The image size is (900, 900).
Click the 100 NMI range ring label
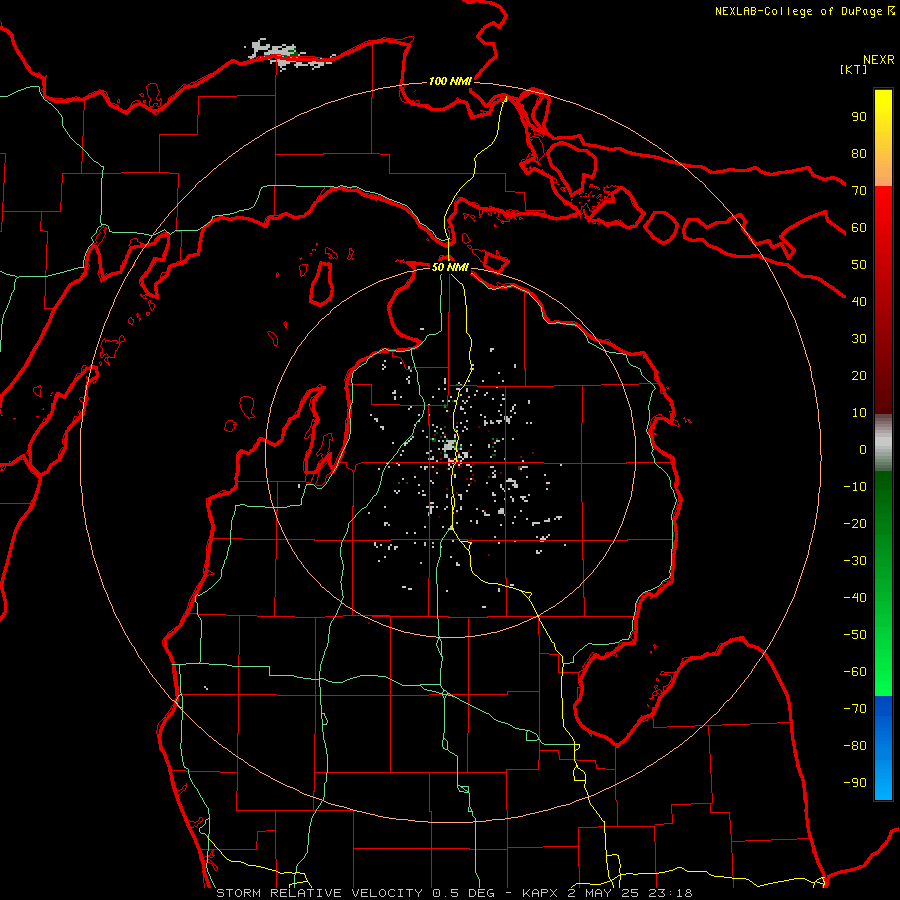[x=450, y=81]
